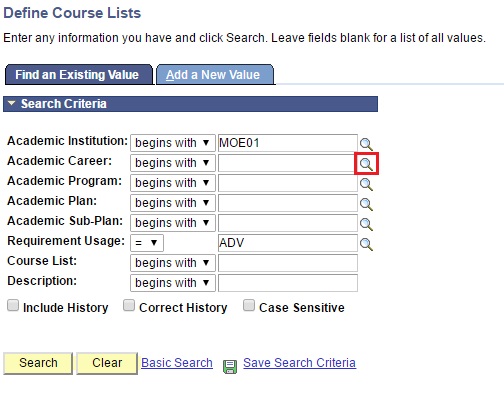Screen dimensions: 504x396
Task: Tick the Correct History checkbox
Action: (129, 305)
